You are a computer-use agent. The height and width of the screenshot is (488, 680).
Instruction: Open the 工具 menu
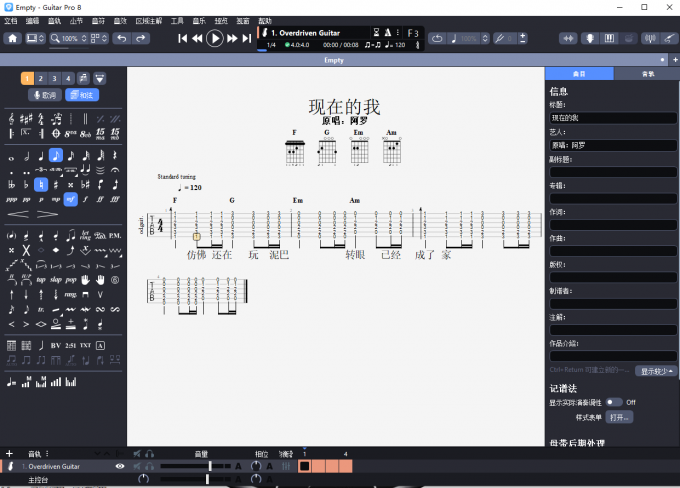177,20
